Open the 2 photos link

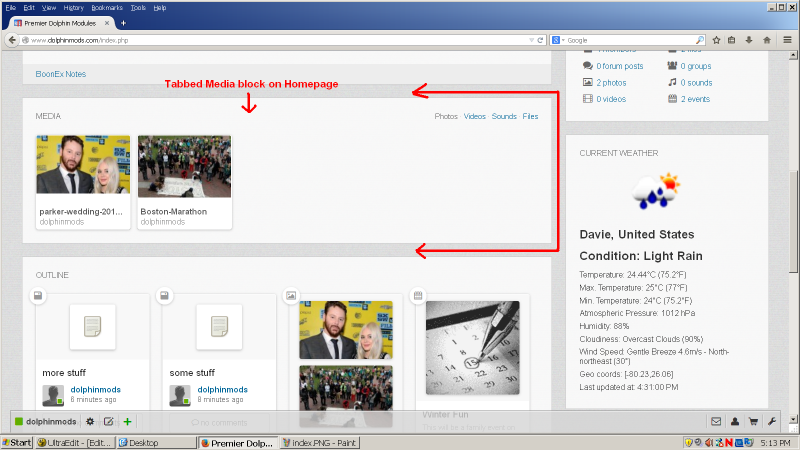[x=611, y=82]
